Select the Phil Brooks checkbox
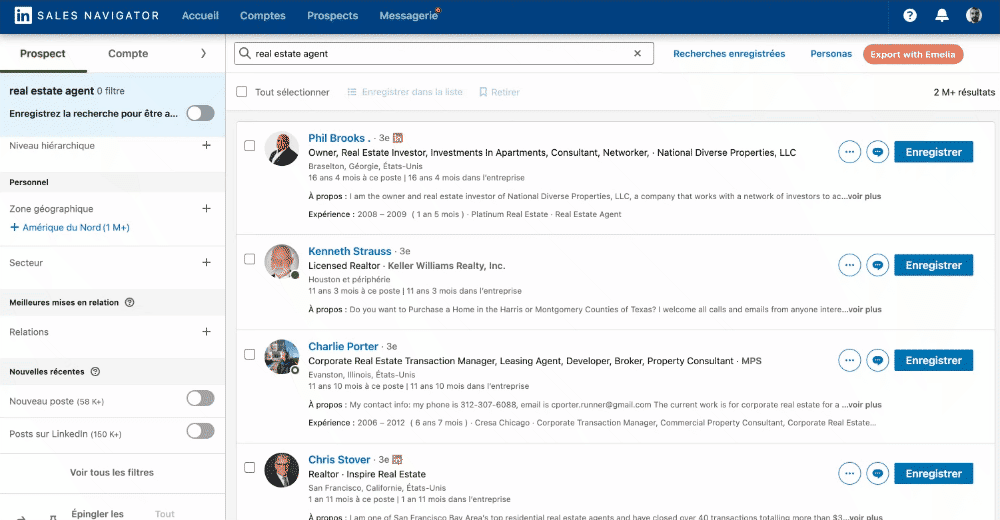Viewport: 1000px width, 520px height. [x=249, y=145]
